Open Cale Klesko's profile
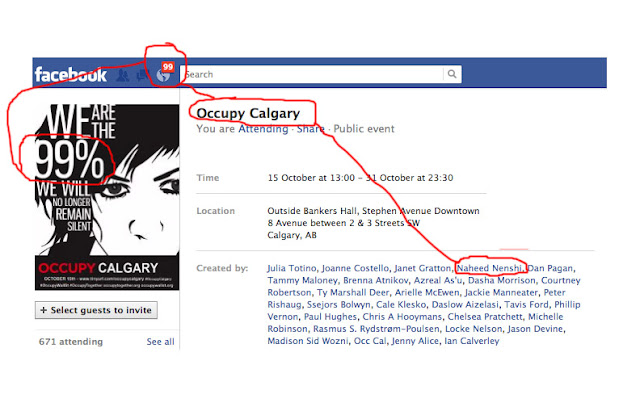 click(401, 305)
